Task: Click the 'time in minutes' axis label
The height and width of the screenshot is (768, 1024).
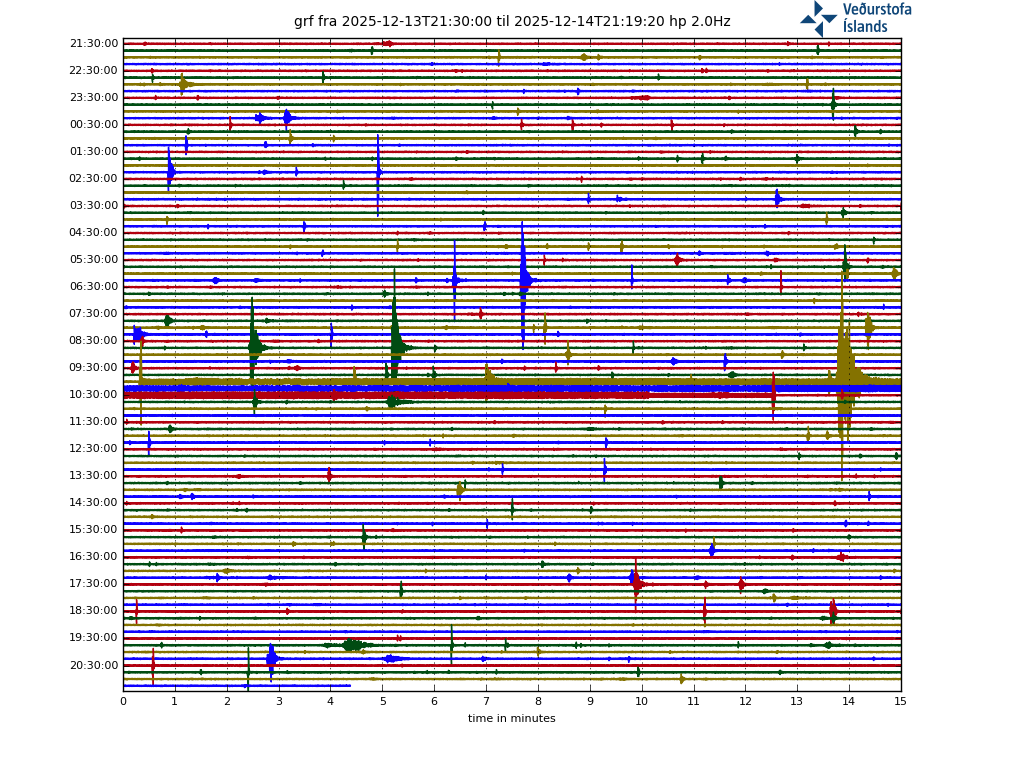Action: pos(511,718)
